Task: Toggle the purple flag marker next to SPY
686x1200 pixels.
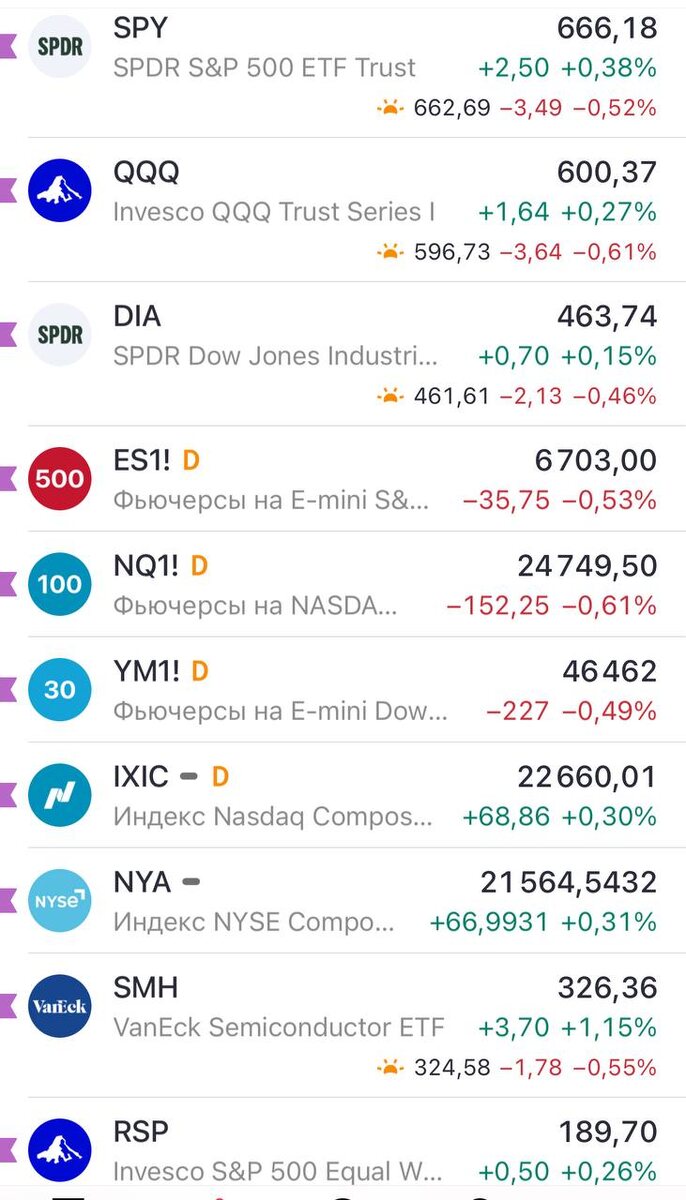Action: (x=6, y=45)
